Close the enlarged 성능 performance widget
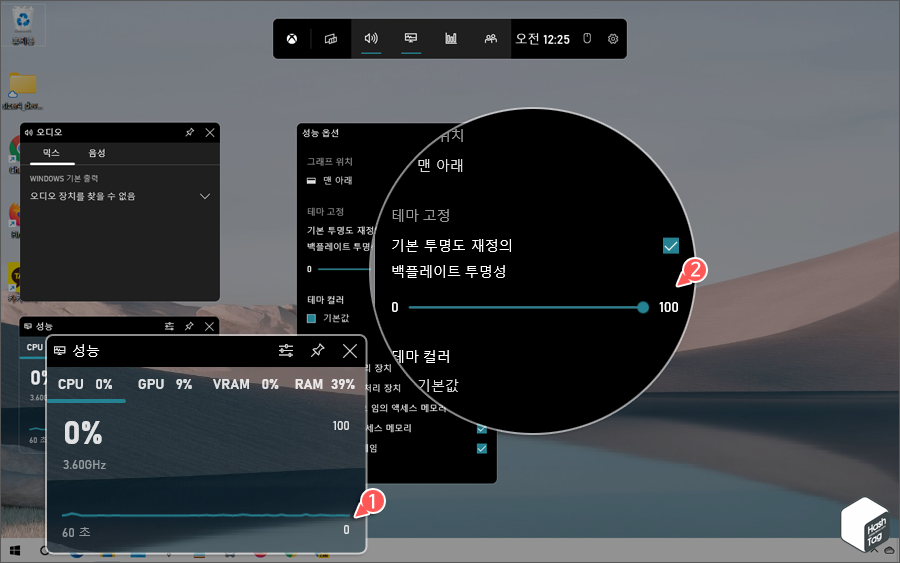 pos(350,351)
